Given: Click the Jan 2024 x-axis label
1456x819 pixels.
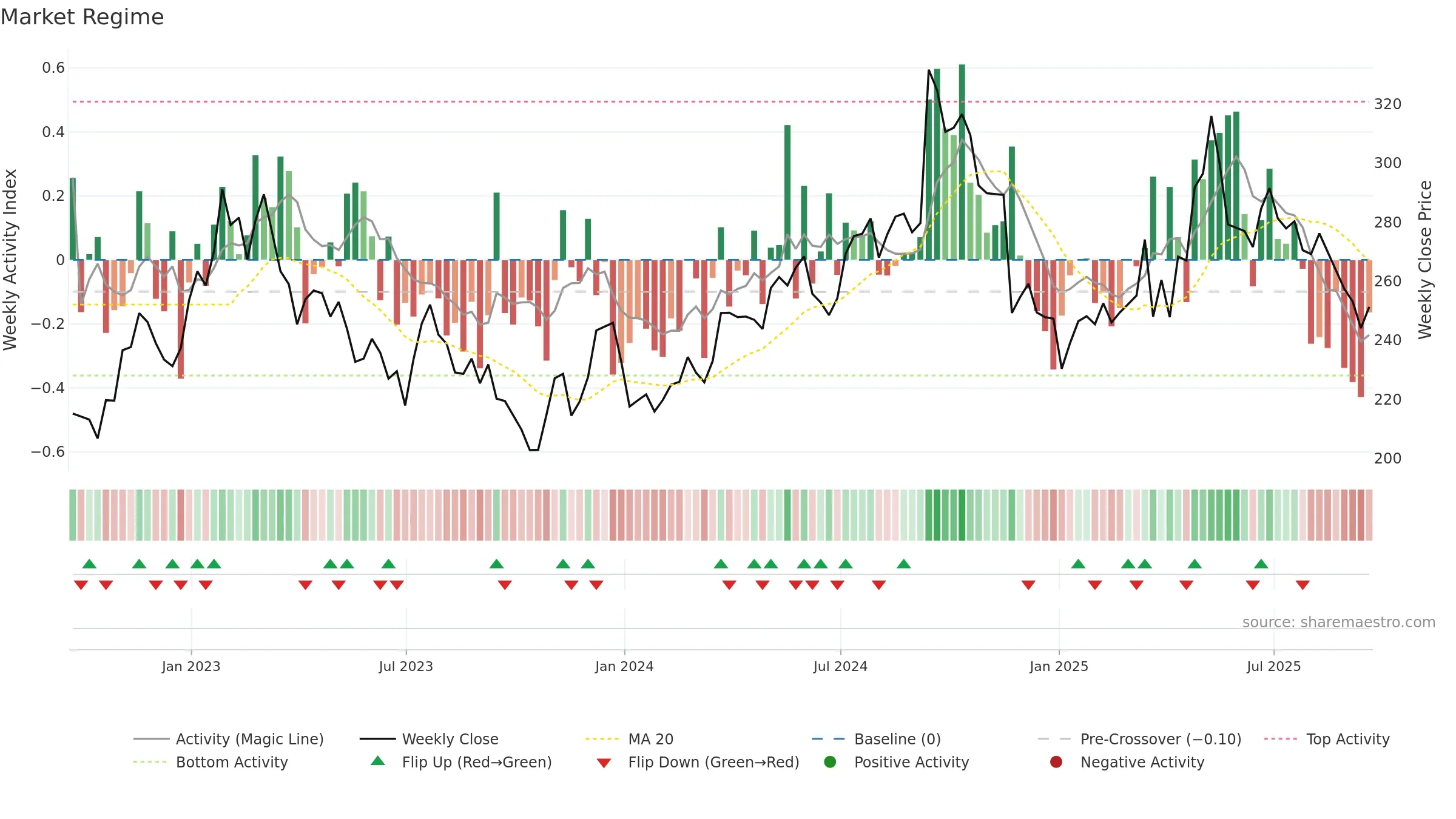Looking at the screenshot, I should point(624,666).
